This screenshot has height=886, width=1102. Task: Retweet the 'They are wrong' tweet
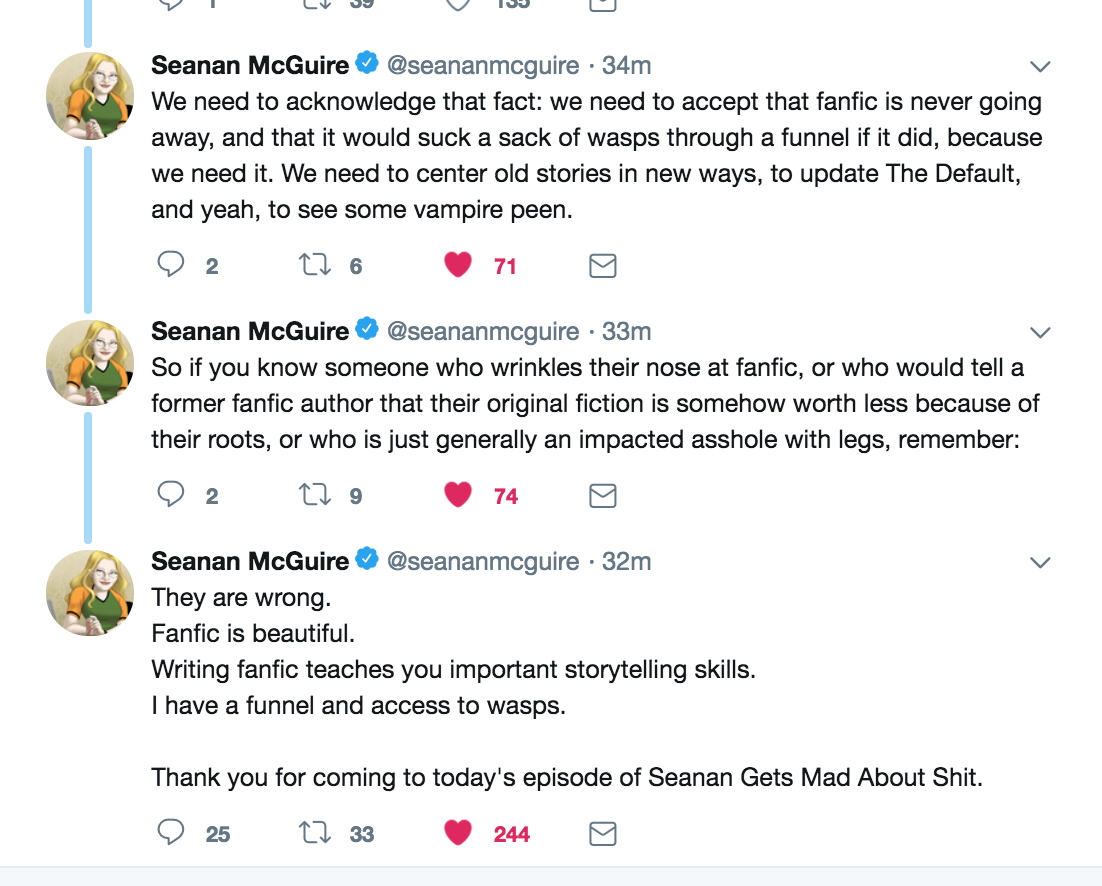point(315,833)
